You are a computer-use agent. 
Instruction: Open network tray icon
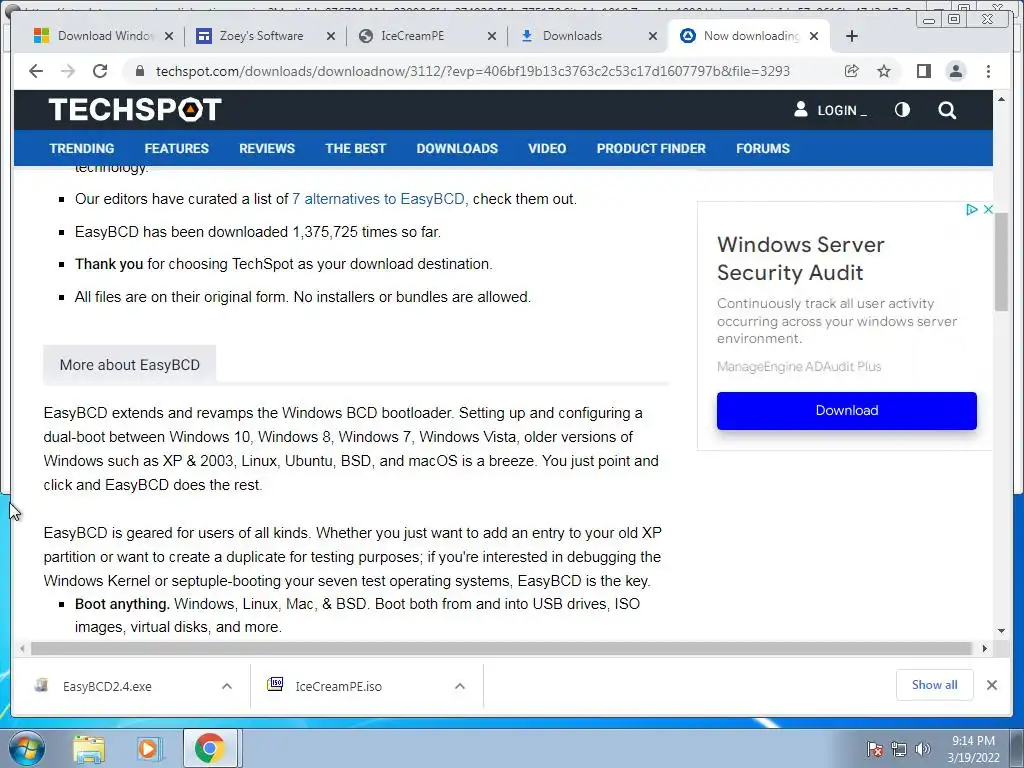point(899,749)
